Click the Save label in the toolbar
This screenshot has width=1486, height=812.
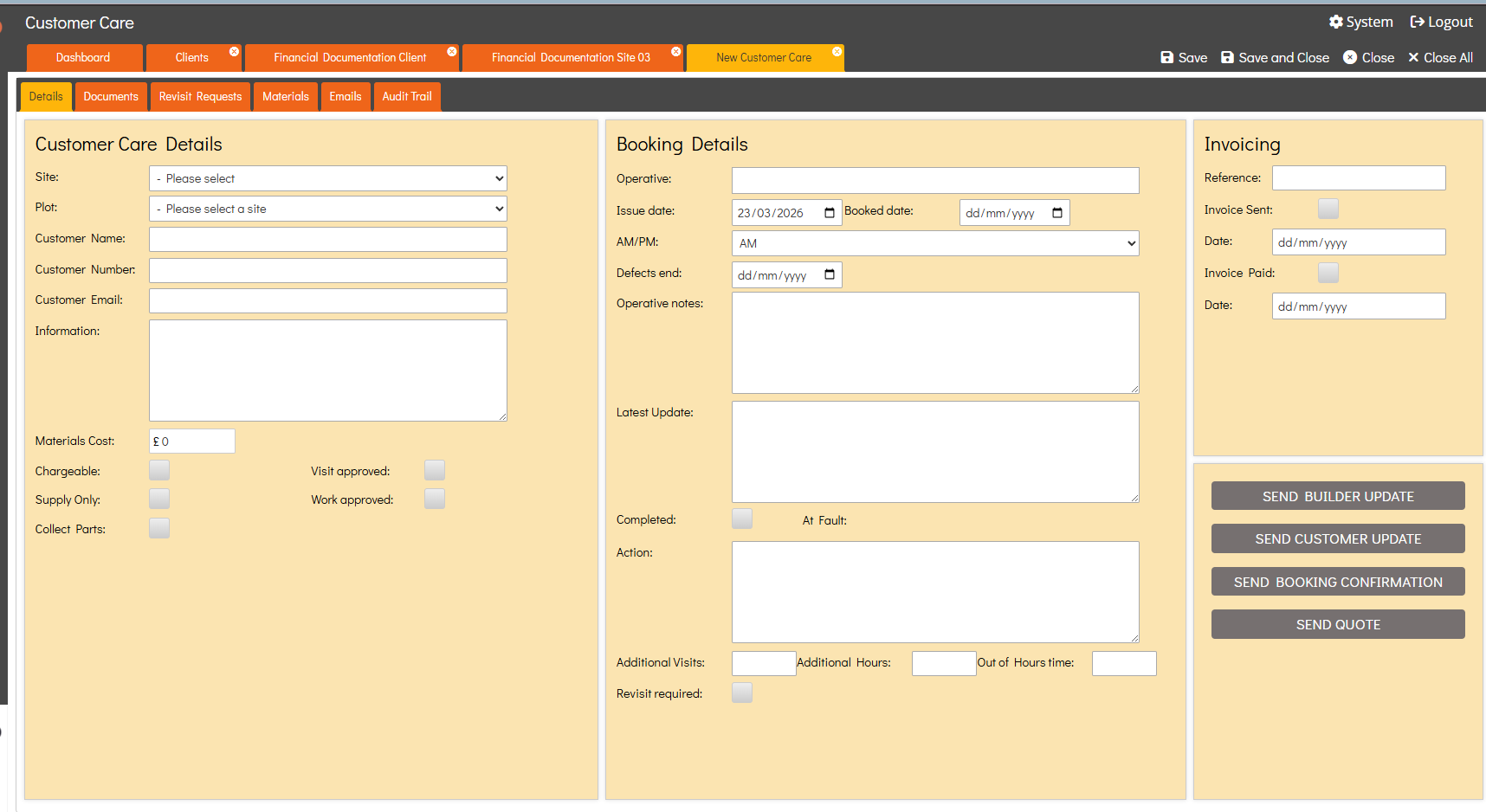1192,57
